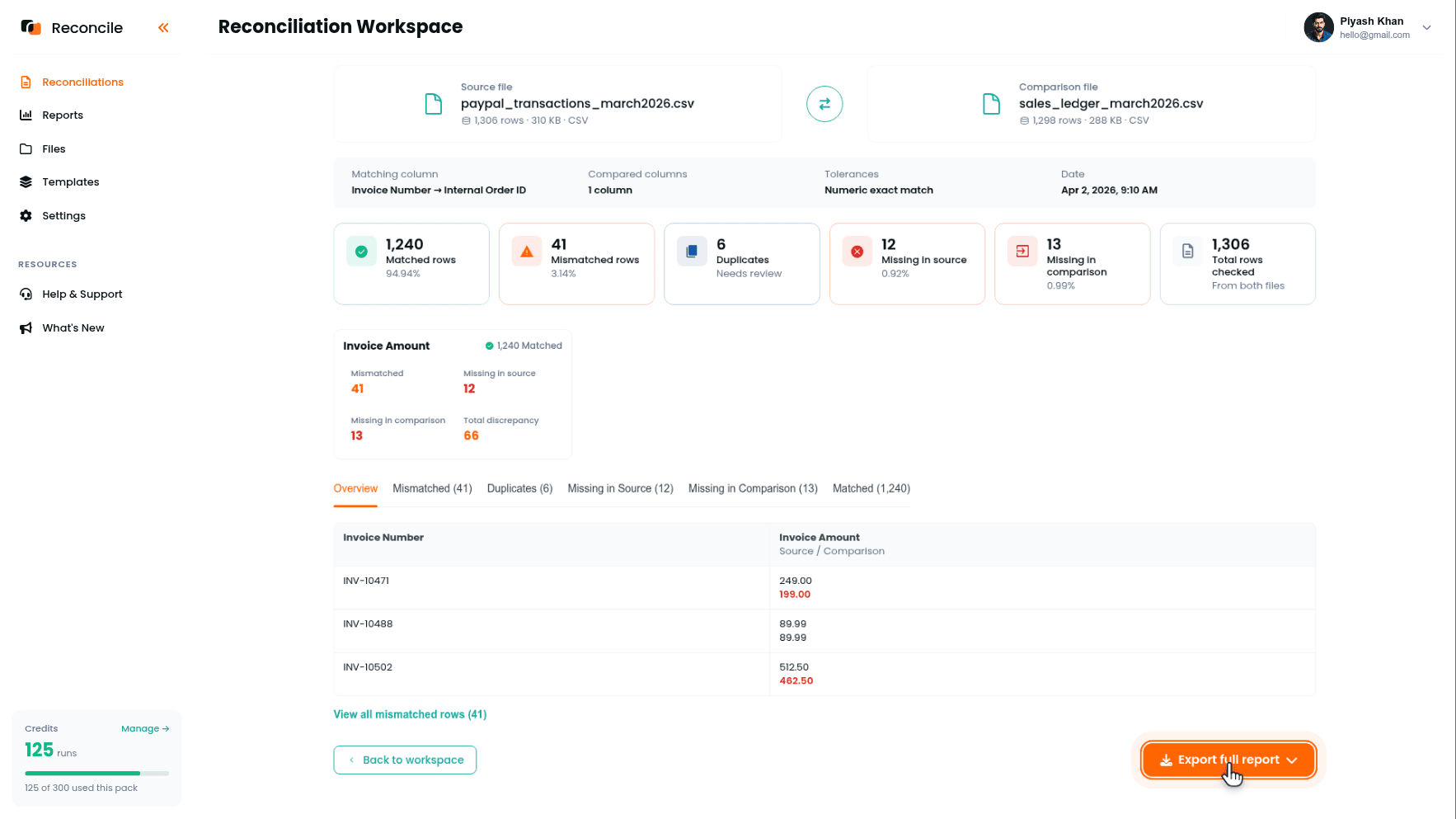Click Invoice Number → Internal Order ID mapping
This screenshot has width=1456, height=819.
point(439,191)
